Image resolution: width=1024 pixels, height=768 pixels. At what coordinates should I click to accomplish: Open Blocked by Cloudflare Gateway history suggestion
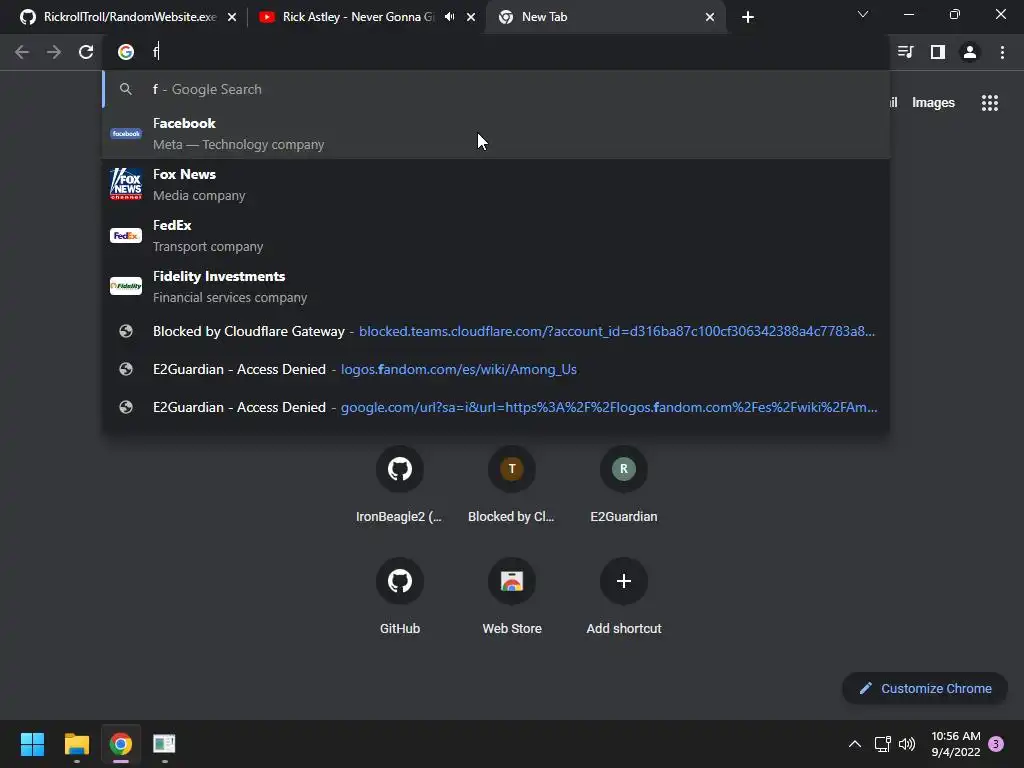[x=496, y=331]
